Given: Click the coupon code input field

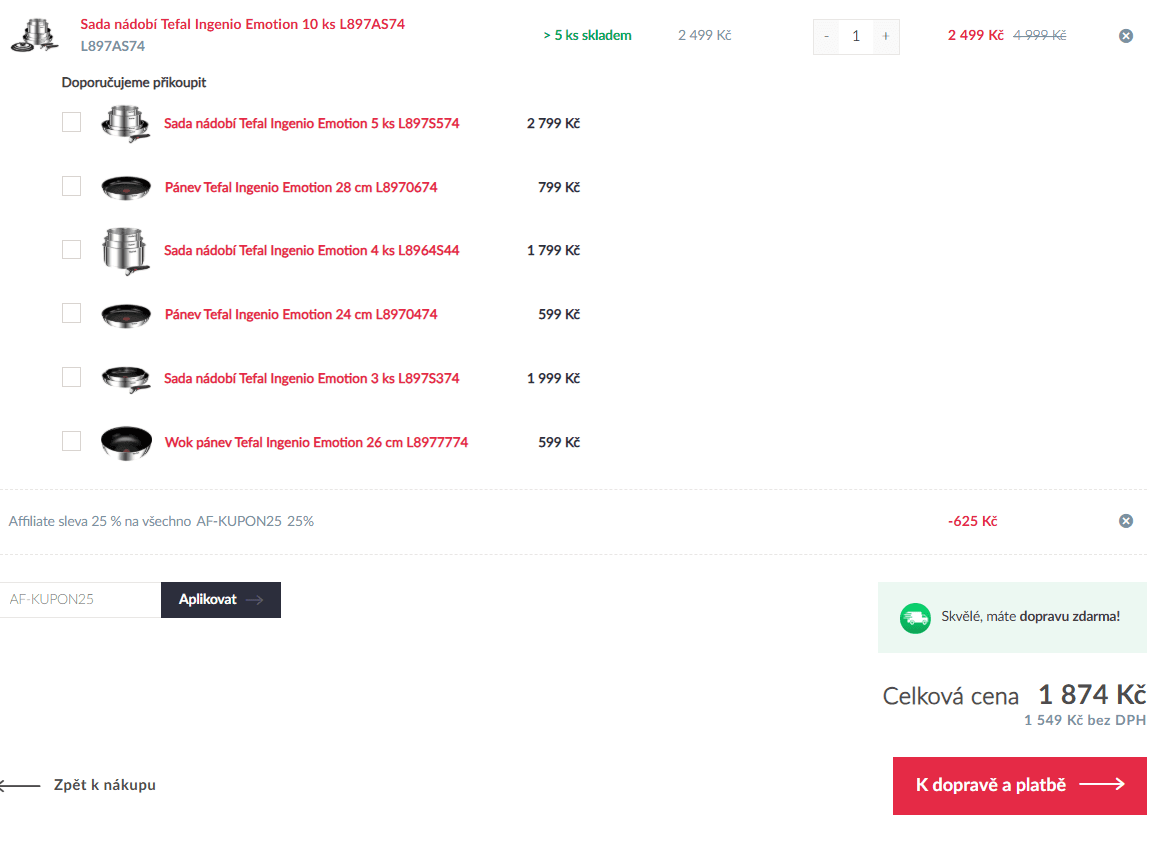Looking at the screenshot, I should click(x=80, y=600).
